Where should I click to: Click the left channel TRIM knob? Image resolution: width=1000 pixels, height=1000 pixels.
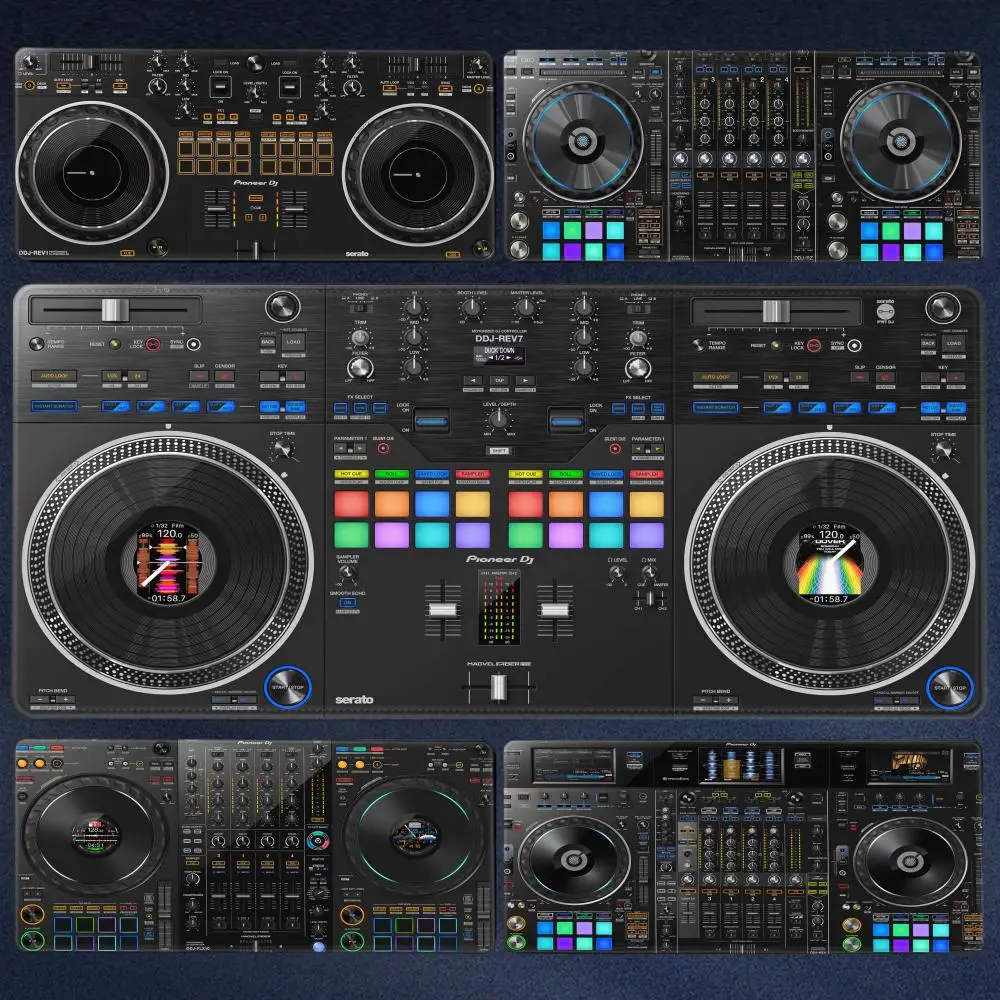click(360, 338)
